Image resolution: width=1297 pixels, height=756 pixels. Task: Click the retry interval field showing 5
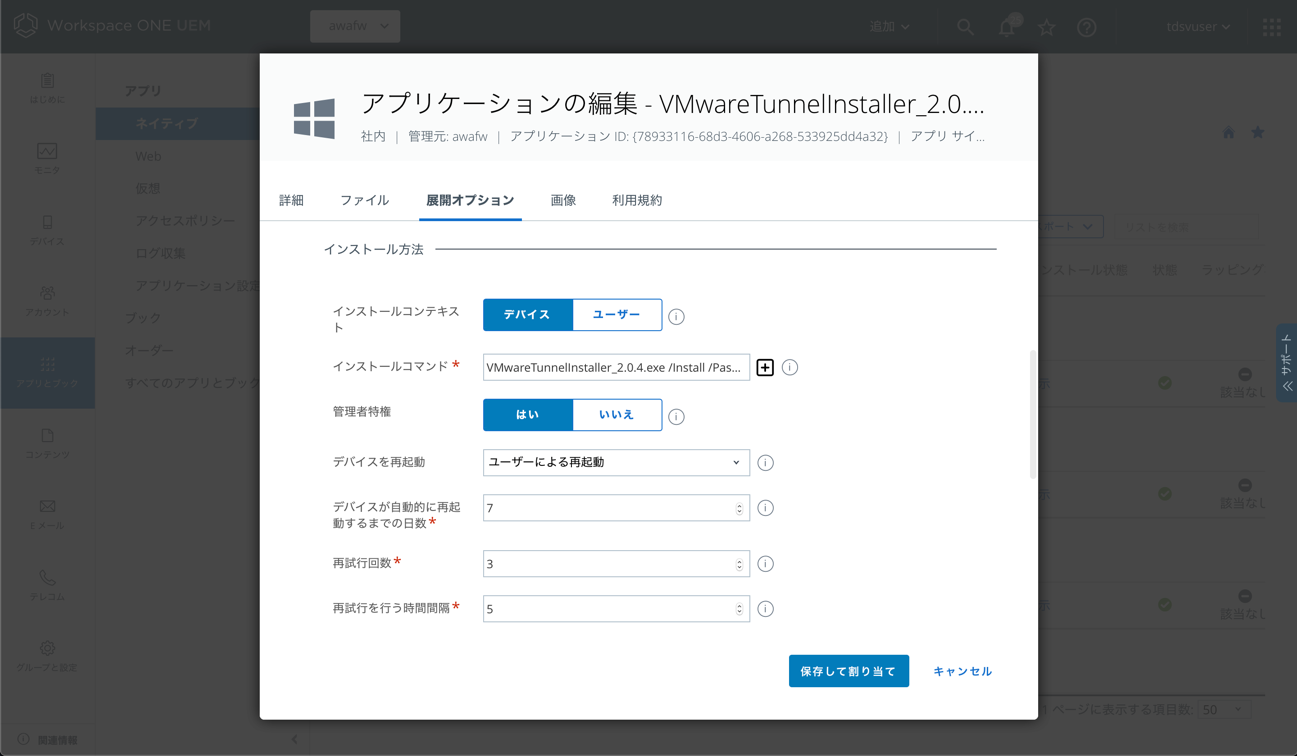(616, 608)
